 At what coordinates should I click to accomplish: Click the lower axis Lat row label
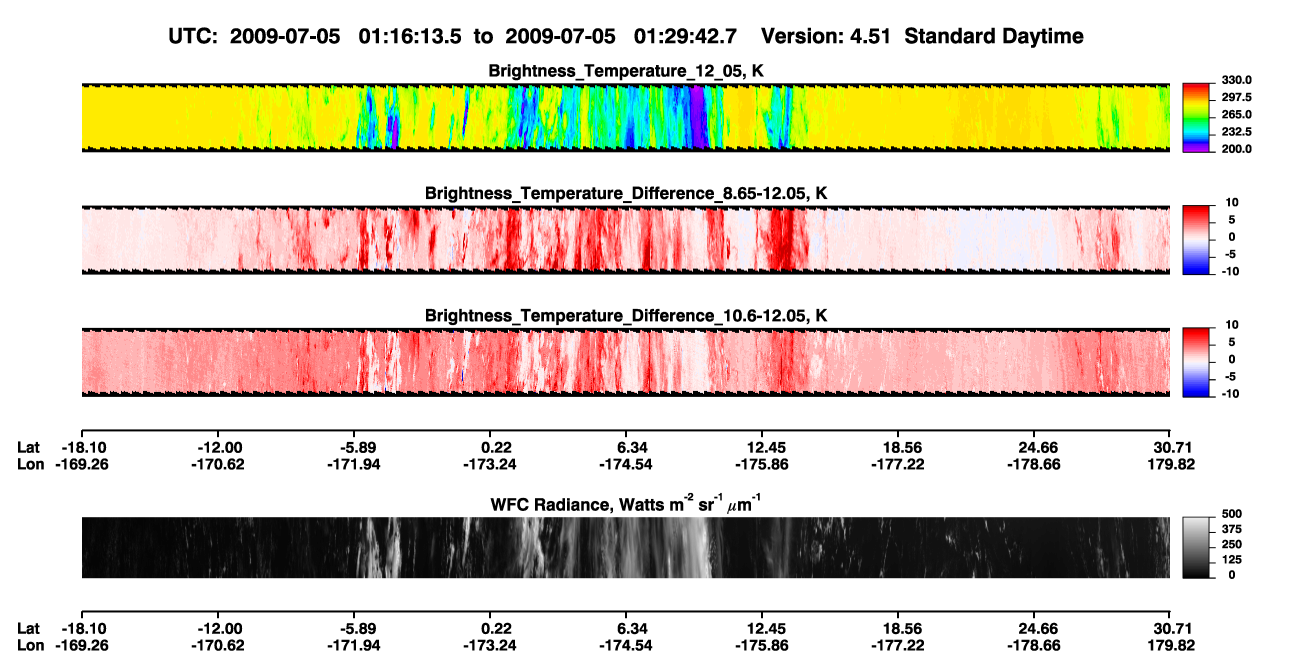pos(28,629)
